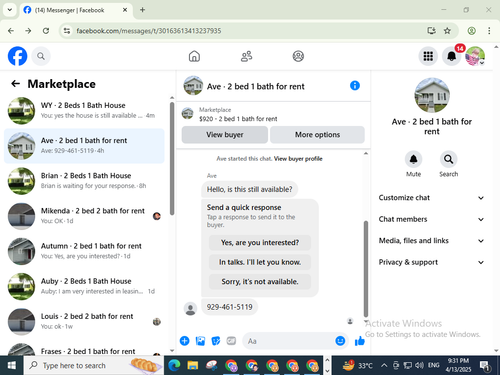Click the More options button
Image resolution: width=500 pixels, height=375 pixels.
tap(317, 135)
